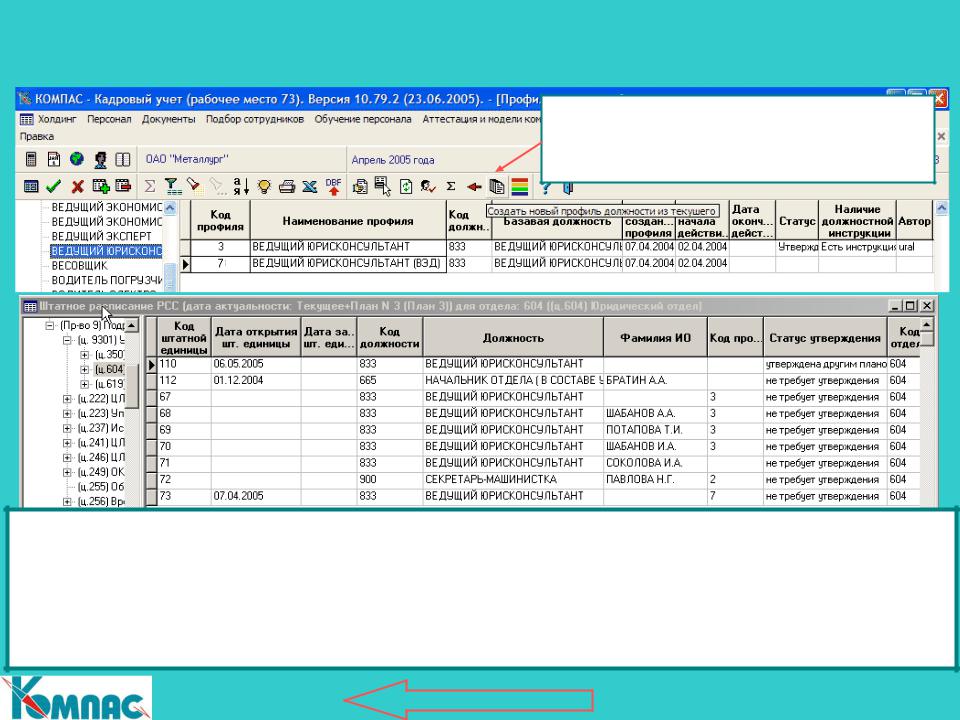Open the calendar icon in the top toolbar

coord(54,160)
